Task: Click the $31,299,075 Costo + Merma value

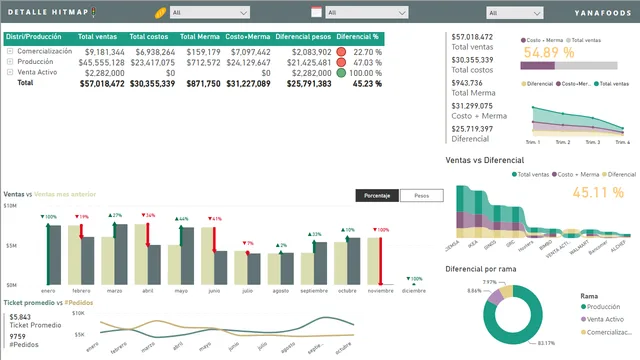Action: [x=472, y=106]
